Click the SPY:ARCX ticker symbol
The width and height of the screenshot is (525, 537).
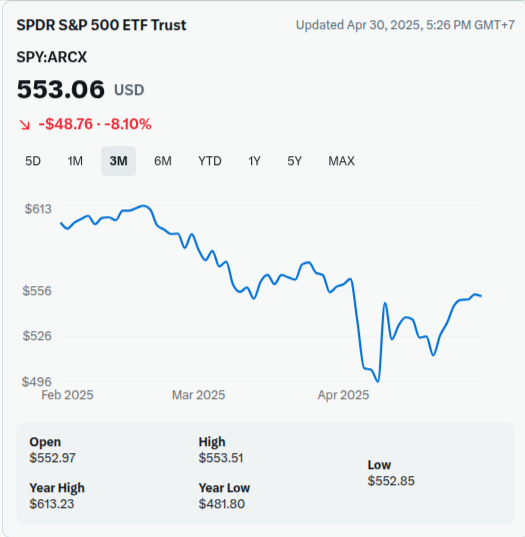(x=52, y=57)
